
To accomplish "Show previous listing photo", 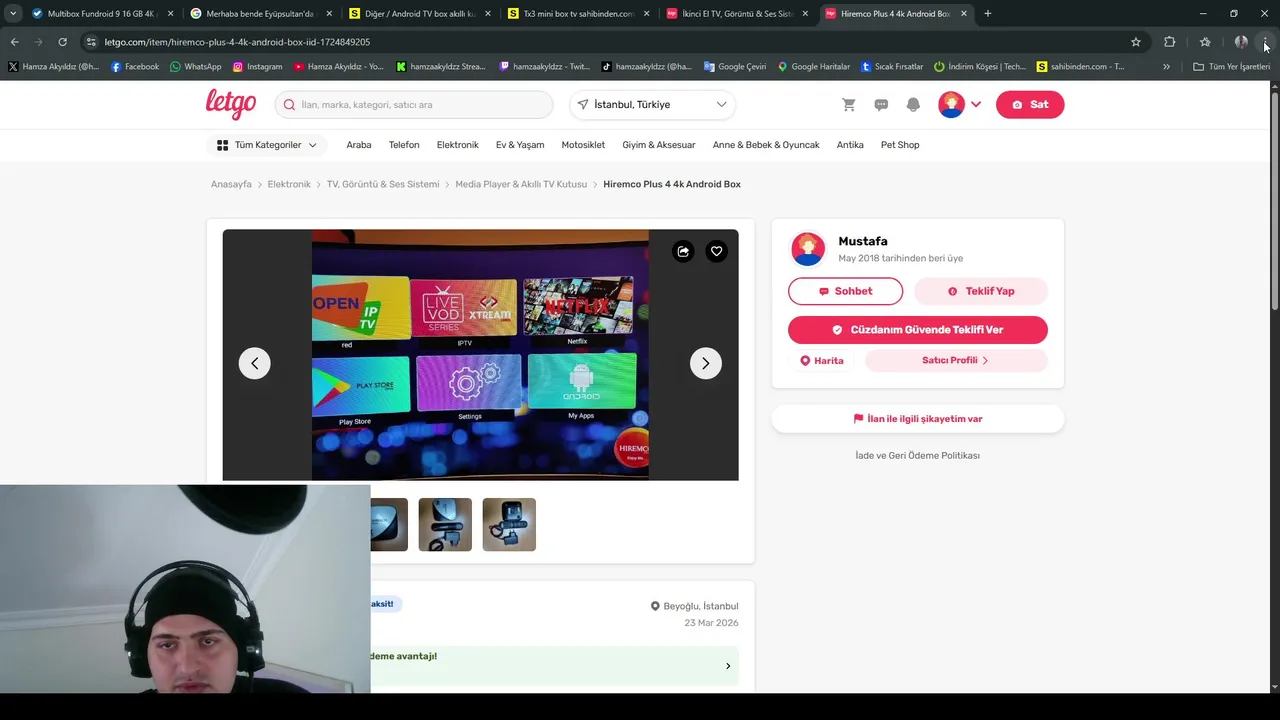I will point(255,363).
